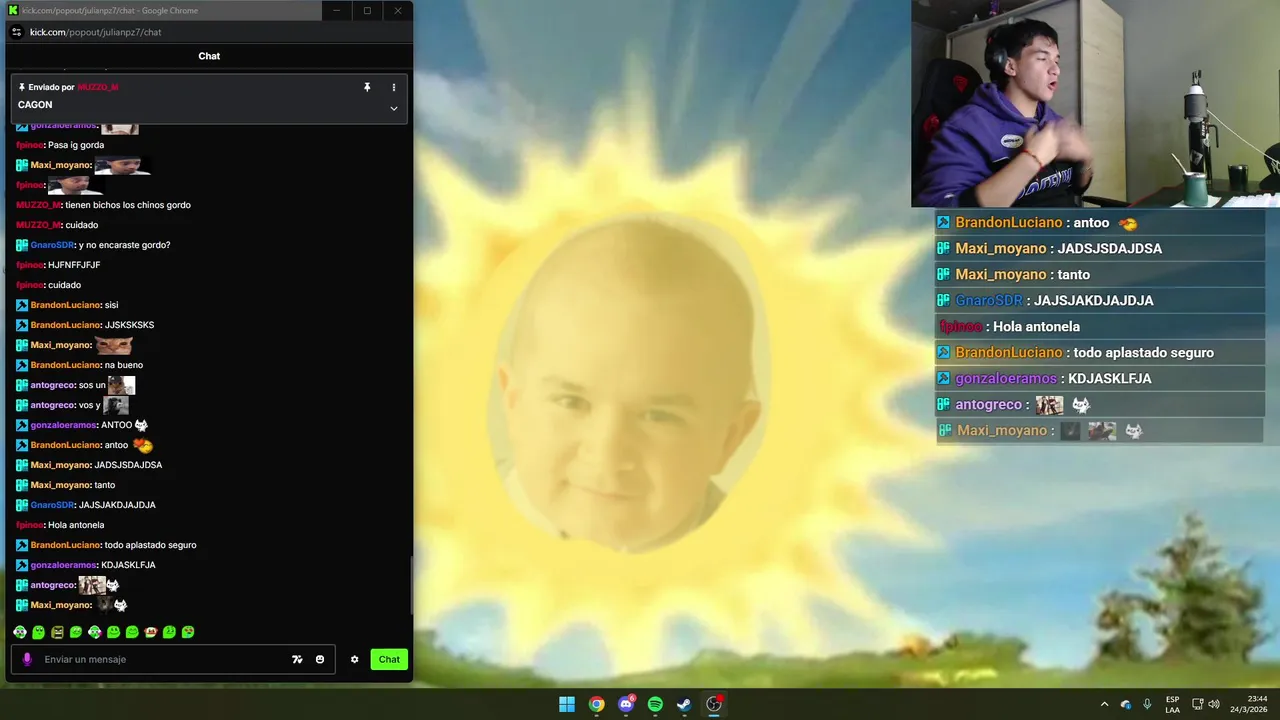Open GnaroSDR in 'y no encaraste gordo?' message
This screenshot has height=720, width=1280.
53,245
